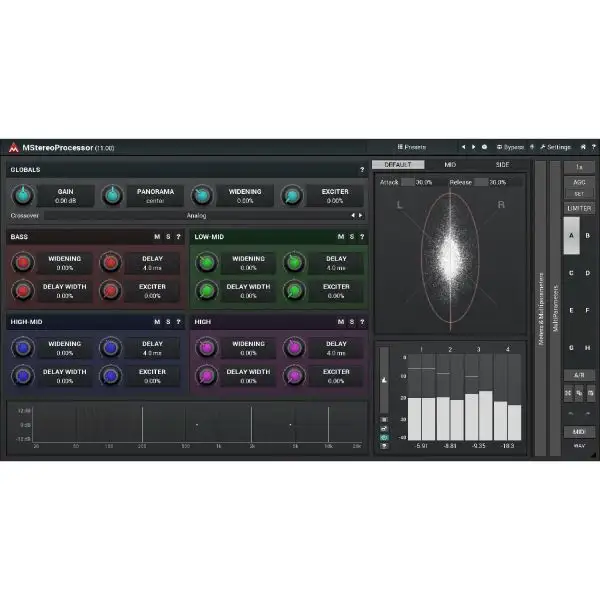Load the next preset with right arrow
This screenshot has height=600, width=600.
tap(473, 147)
